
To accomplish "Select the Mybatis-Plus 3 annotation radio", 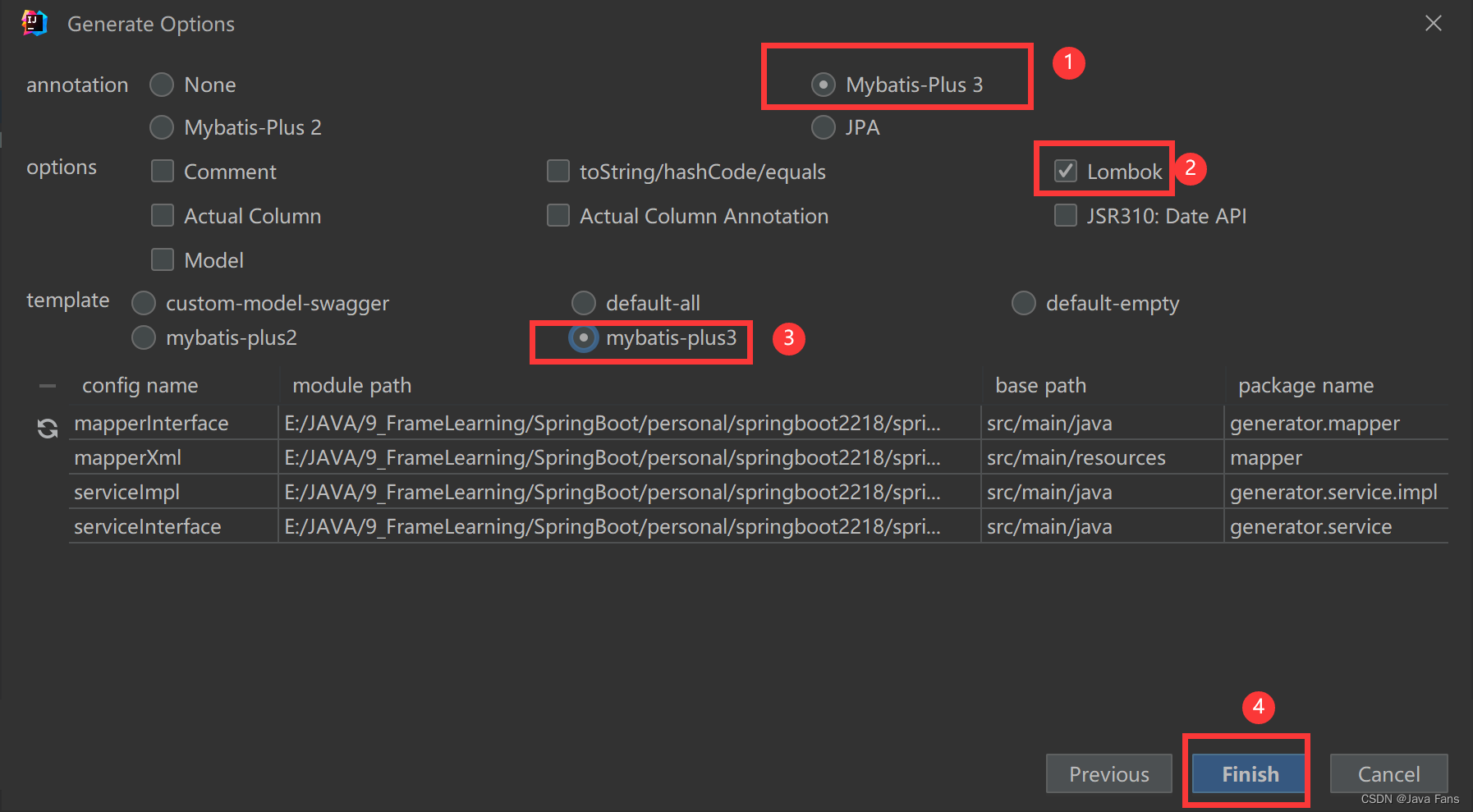I will (x=824, y=85).
